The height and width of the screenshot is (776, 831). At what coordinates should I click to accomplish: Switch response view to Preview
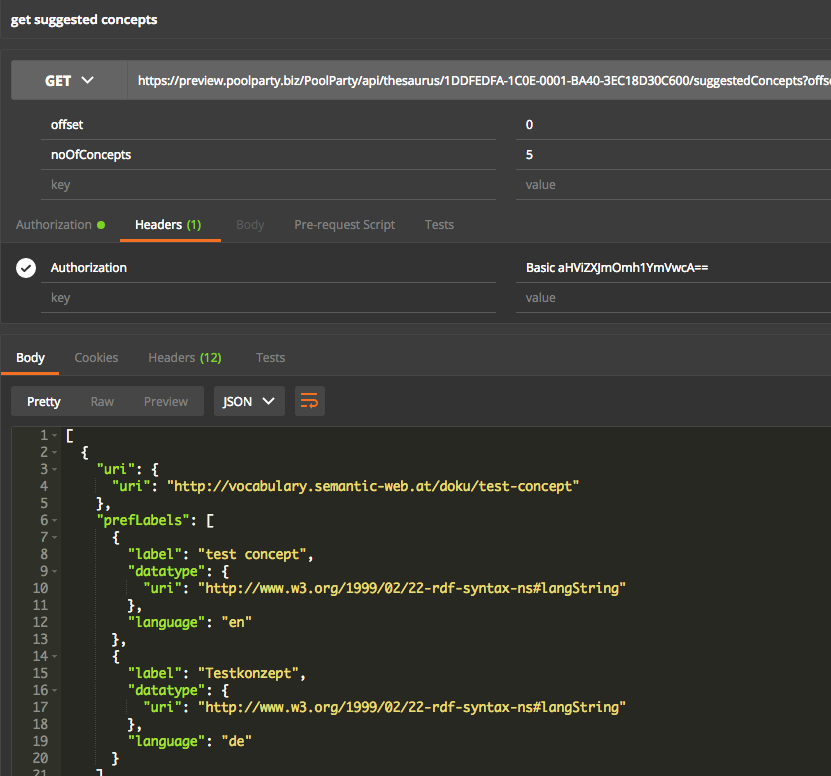(x=165, y=401)
